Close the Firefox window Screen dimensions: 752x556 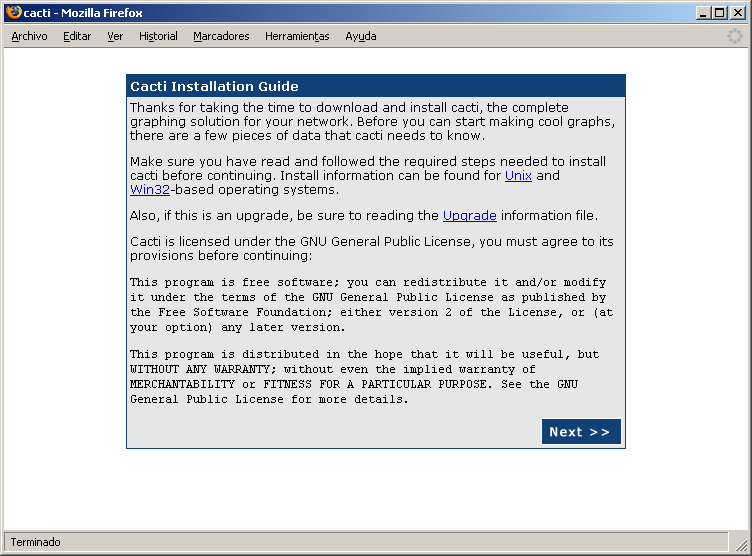click(737, 13)
